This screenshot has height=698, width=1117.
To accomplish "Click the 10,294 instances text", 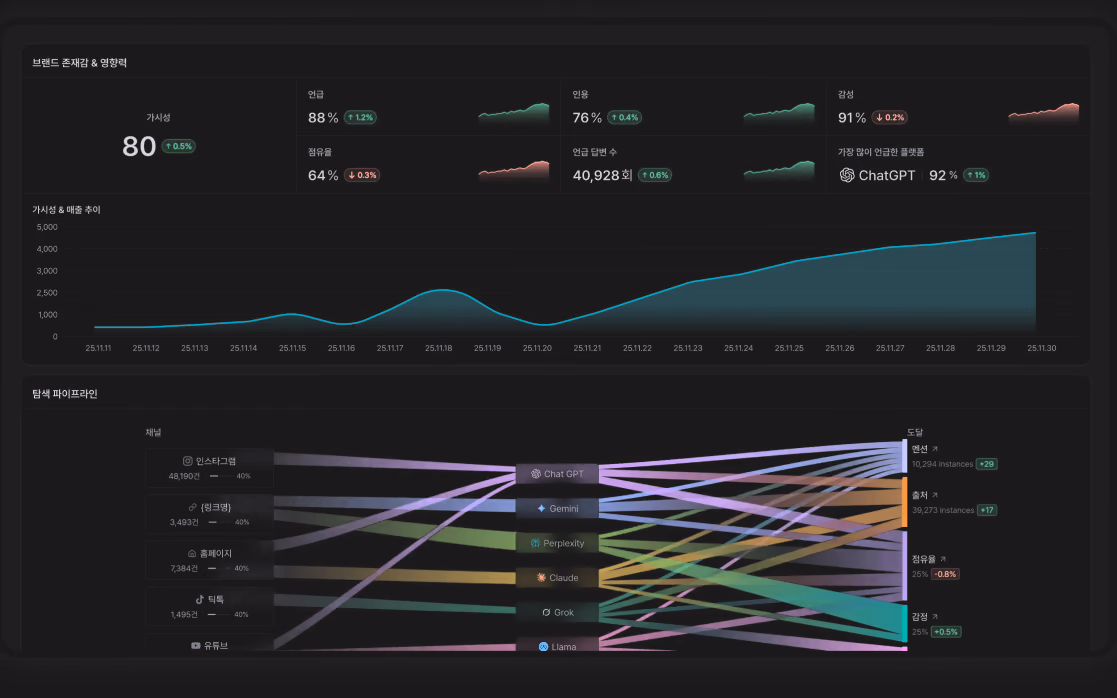I will click(x=942, y=464).
